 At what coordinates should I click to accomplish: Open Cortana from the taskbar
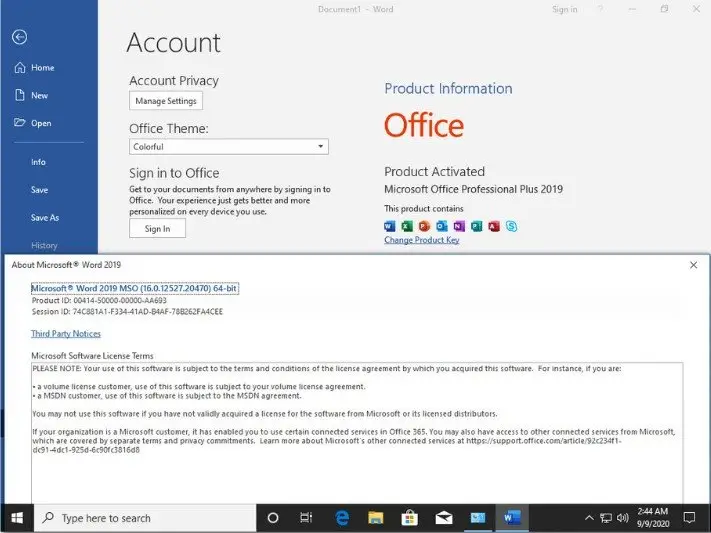pyautogui.click(x=273, y=518)
